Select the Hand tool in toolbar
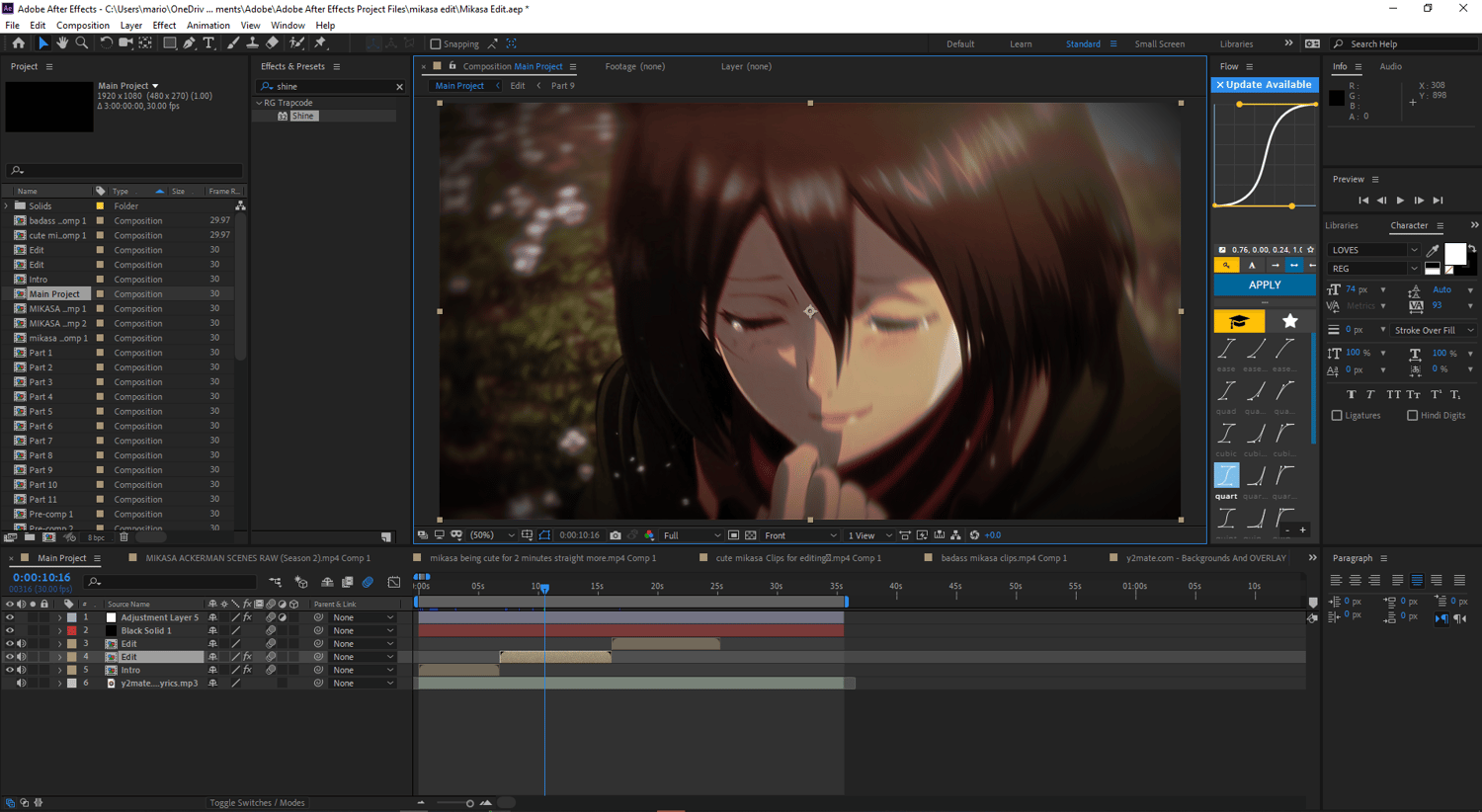 point(62,43)
